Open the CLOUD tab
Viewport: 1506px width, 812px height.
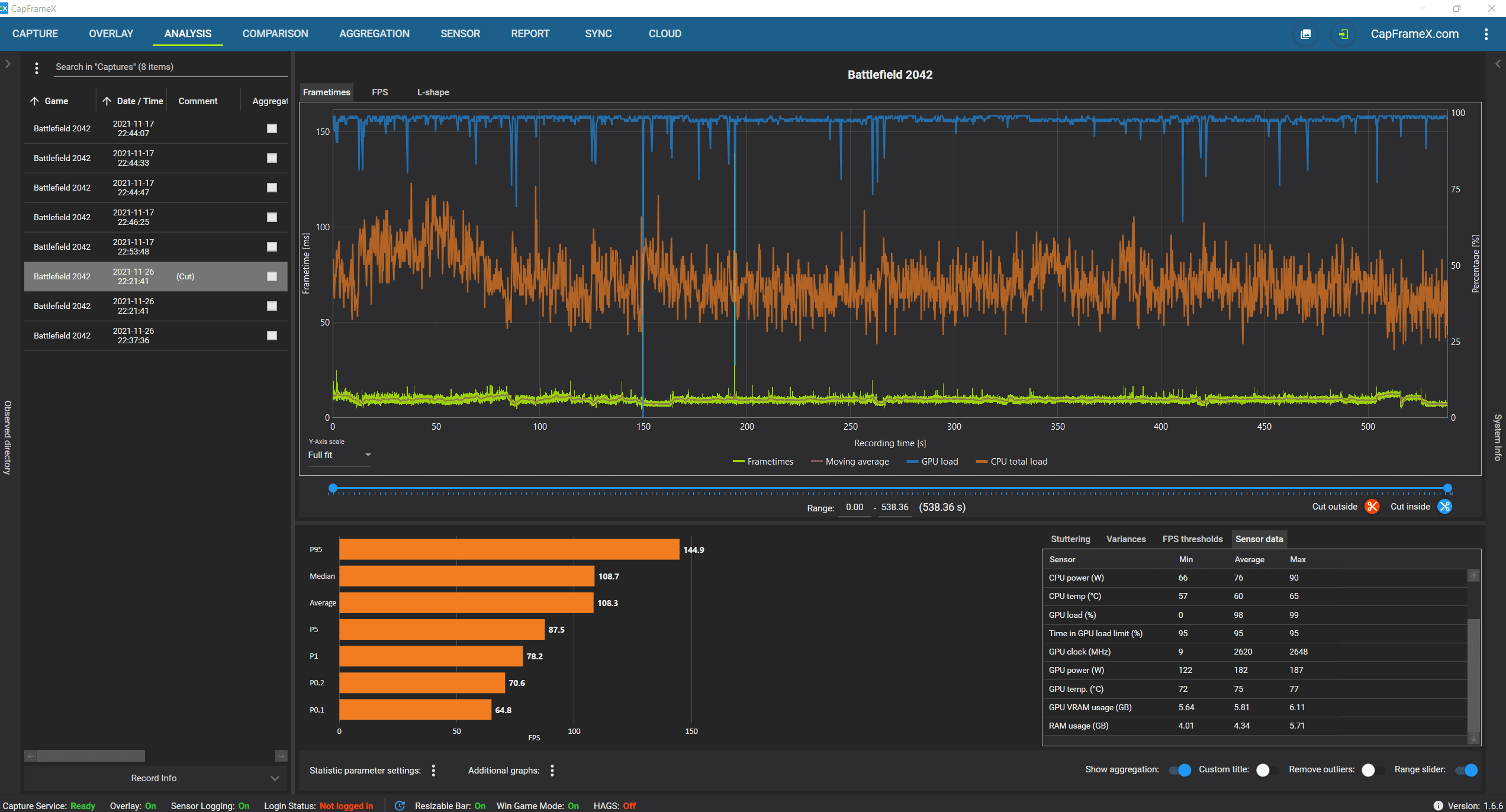pyautogui.click(x=665, y=34)
